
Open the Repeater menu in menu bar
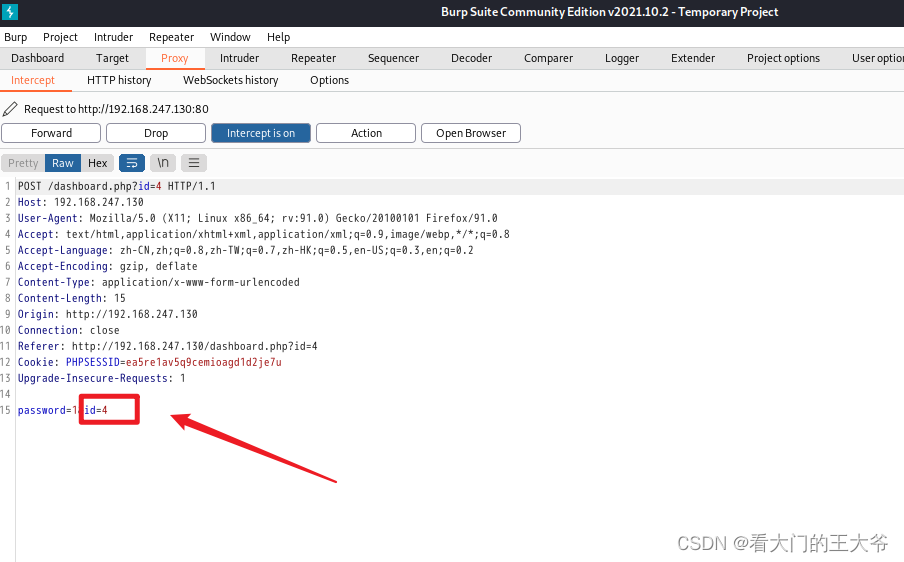[x=171, y=37]
